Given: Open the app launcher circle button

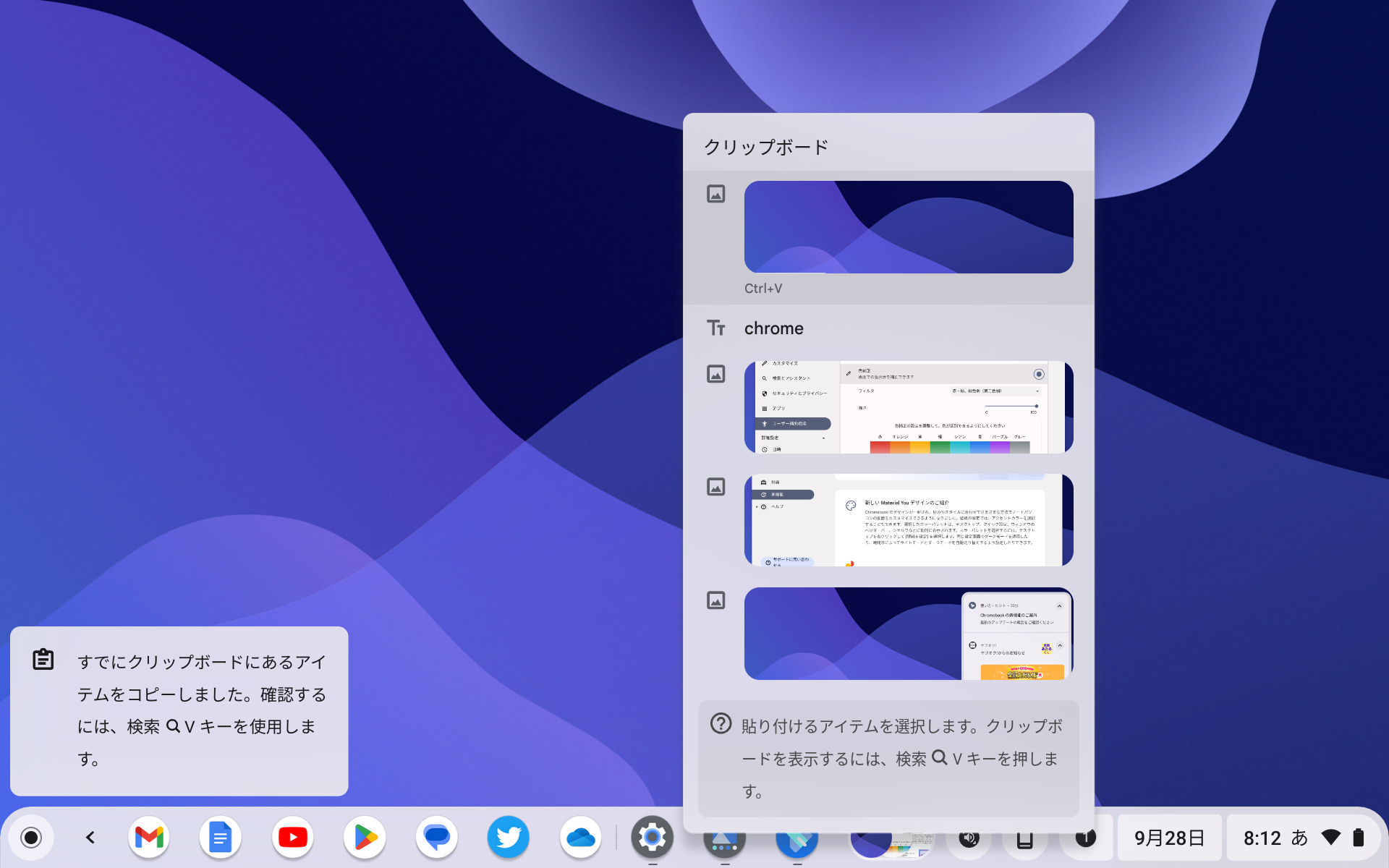Looking at the screenshot, I should (31, 837).
